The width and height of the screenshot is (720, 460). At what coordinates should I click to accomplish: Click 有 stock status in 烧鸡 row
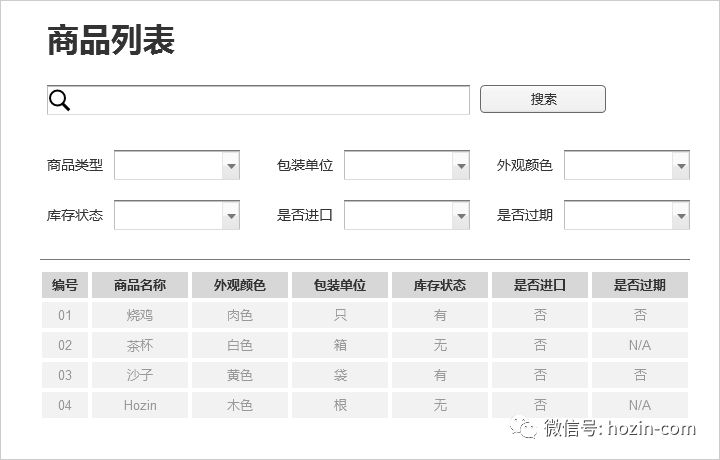point(440,315)
